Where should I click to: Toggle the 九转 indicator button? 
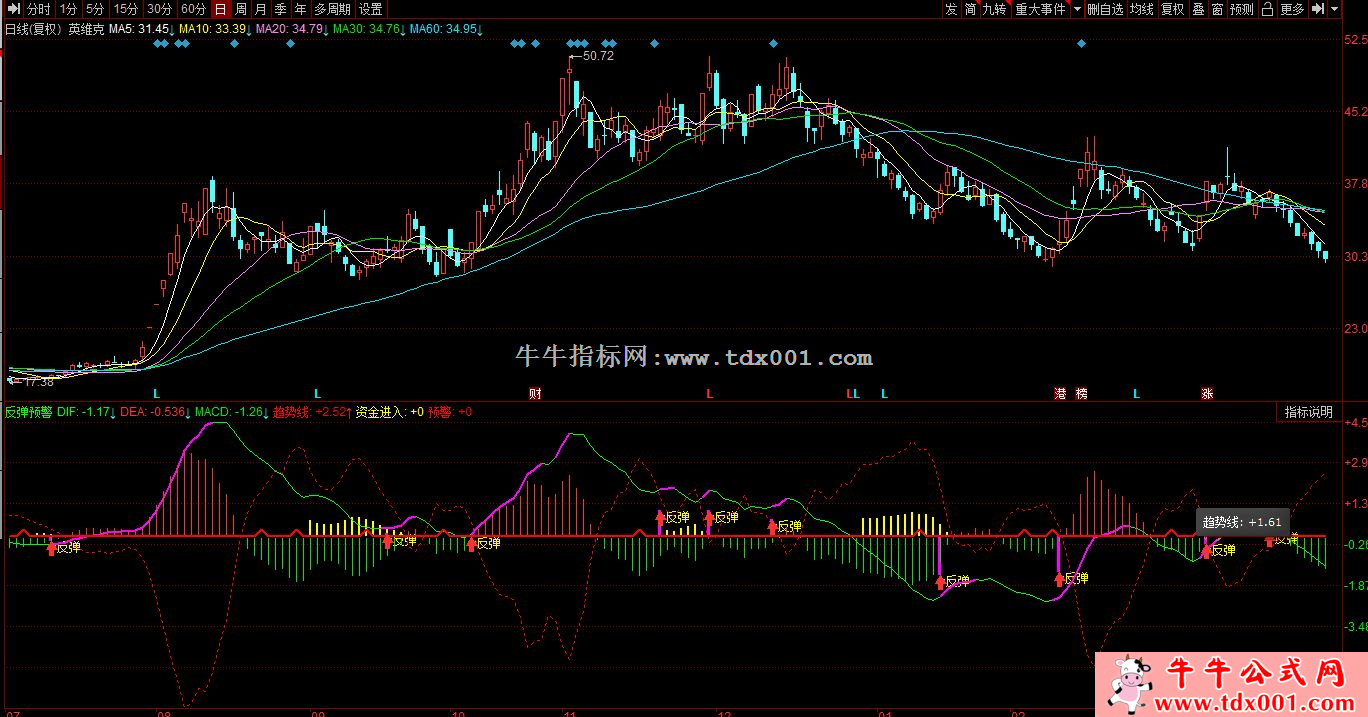click(x=995, y=9)
